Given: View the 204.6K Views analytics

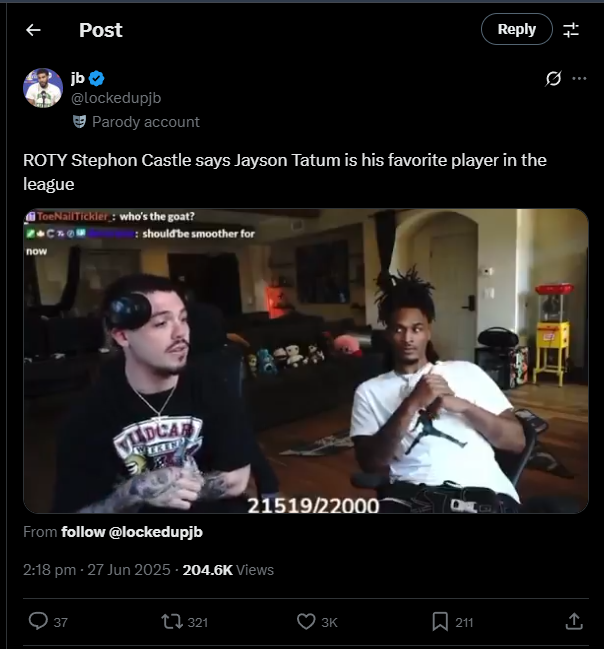Looking at the screenshot, I should point(228,570).
